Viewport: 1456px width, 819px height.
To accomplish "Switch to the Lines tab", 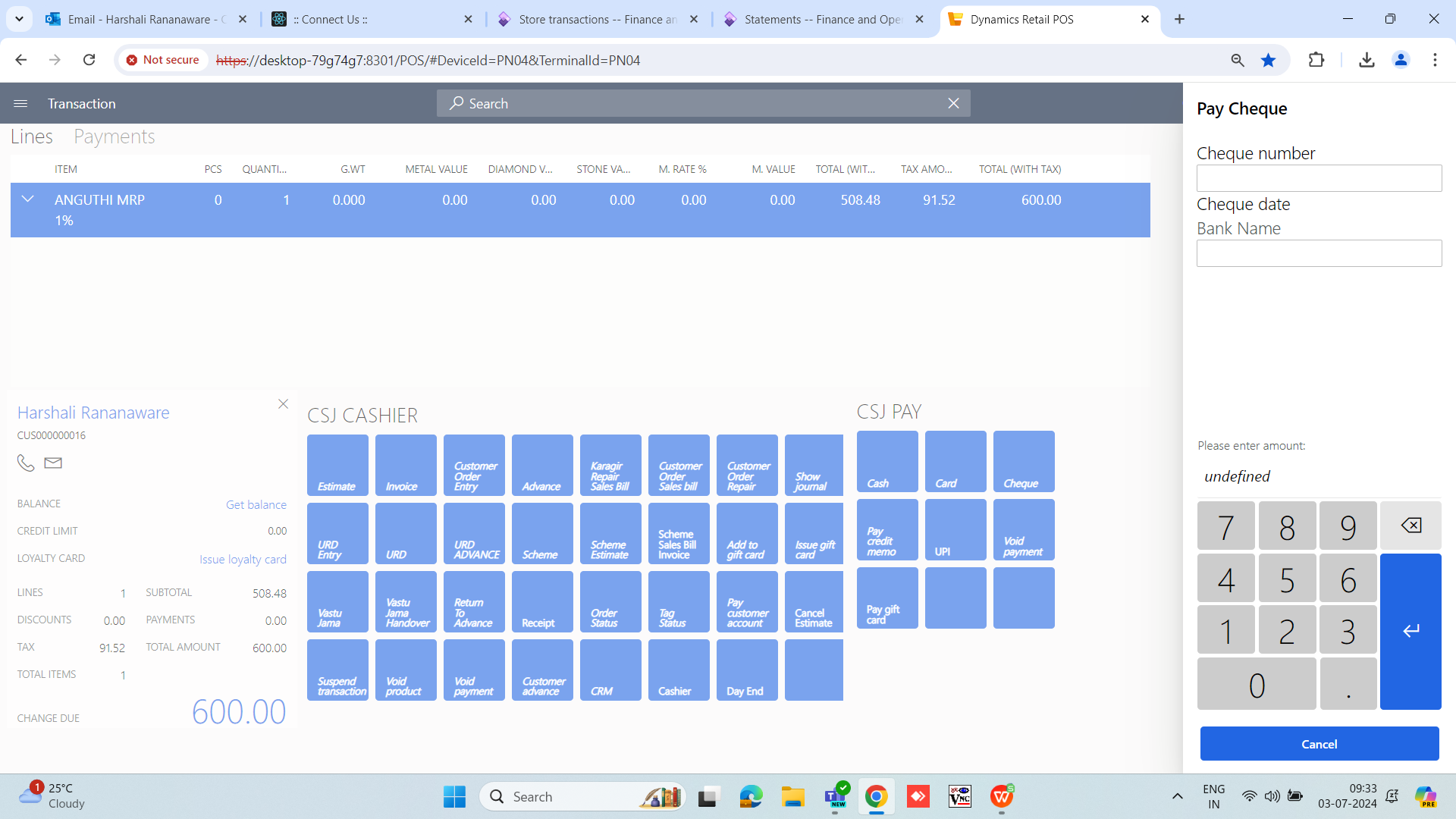I will pos(32,136).
